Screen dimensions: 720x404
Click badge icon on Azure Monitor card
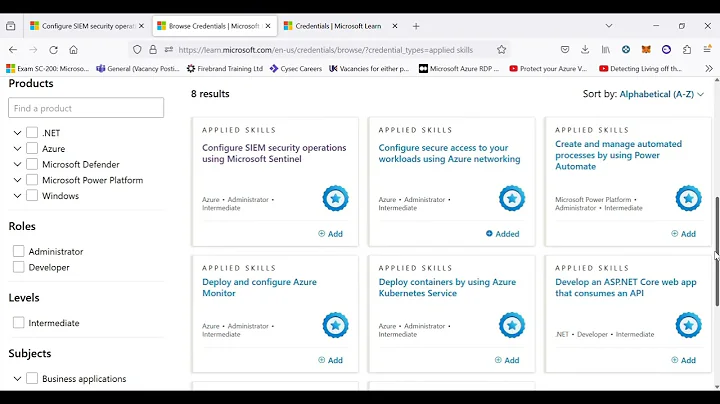pos(335,325)
